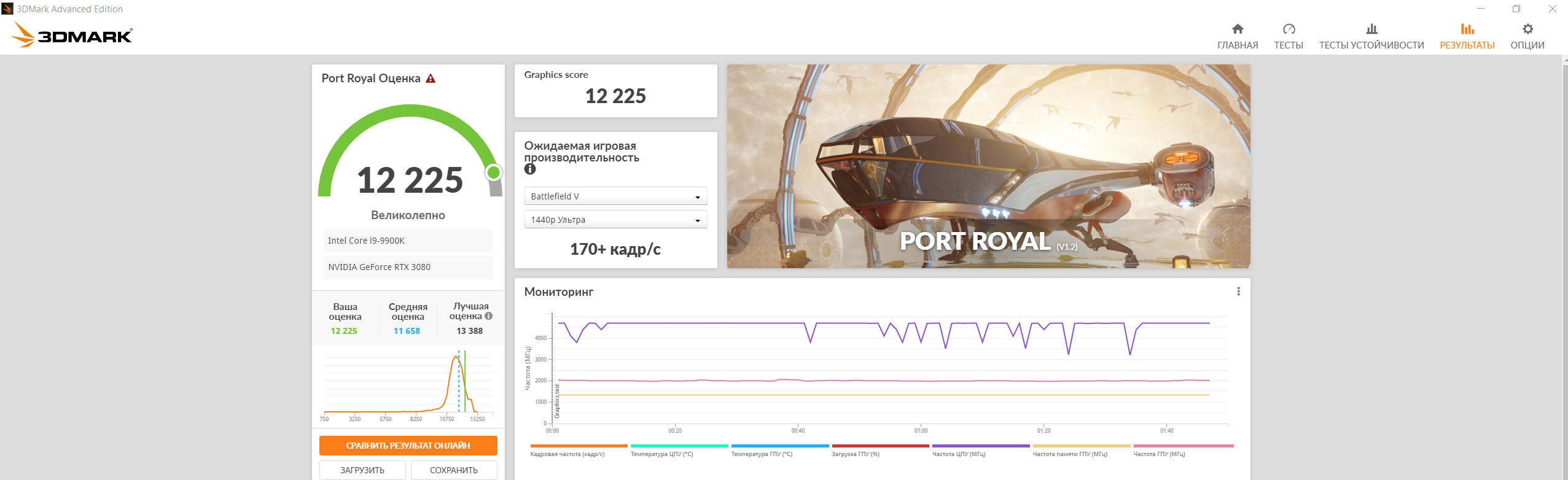1568x480 pixels.
Task: Click the Мониторинг panel heading
Action: [559, 292]
